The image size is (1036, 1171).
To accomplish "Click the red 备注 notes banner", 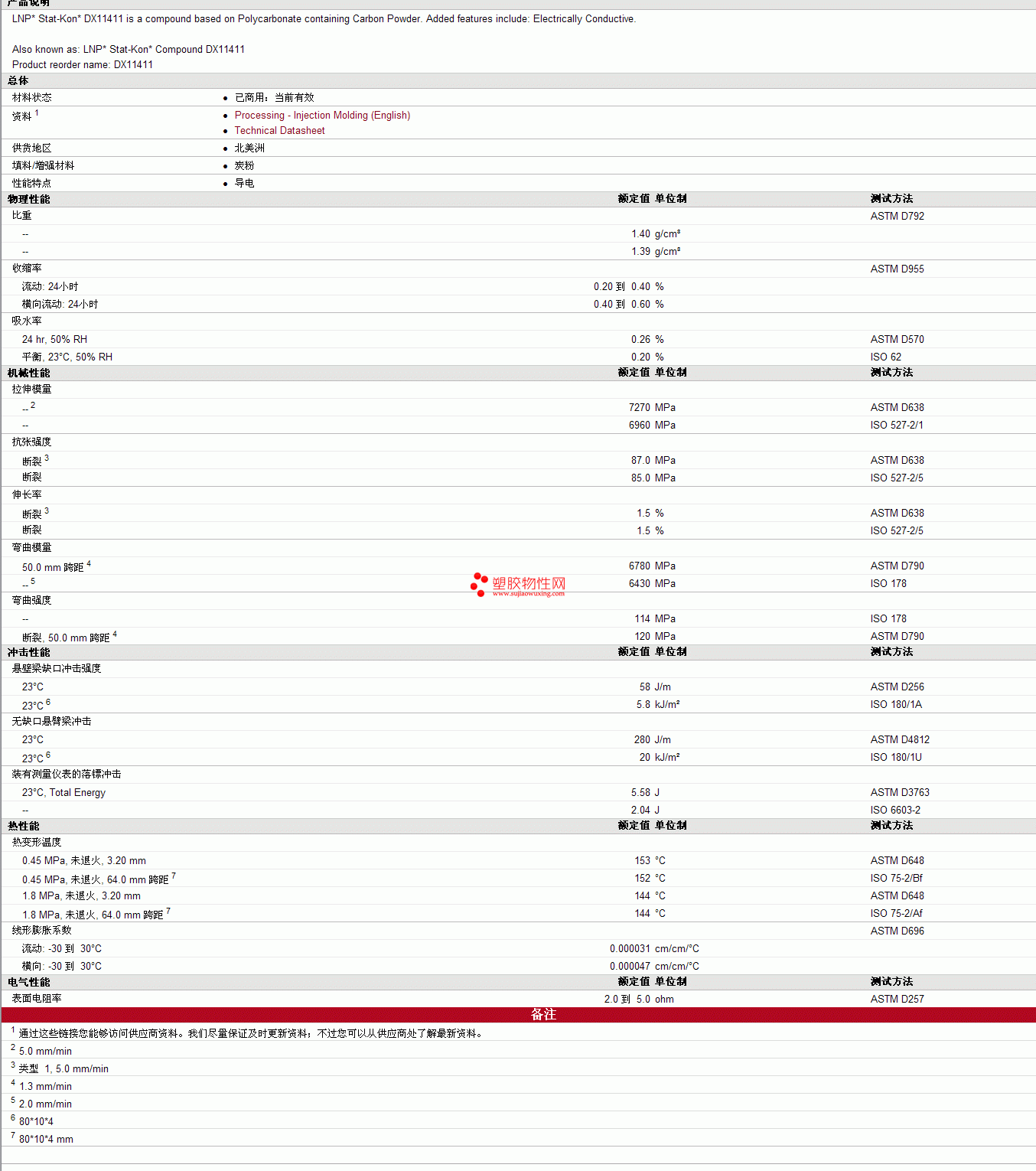I will coord(519,1015).
